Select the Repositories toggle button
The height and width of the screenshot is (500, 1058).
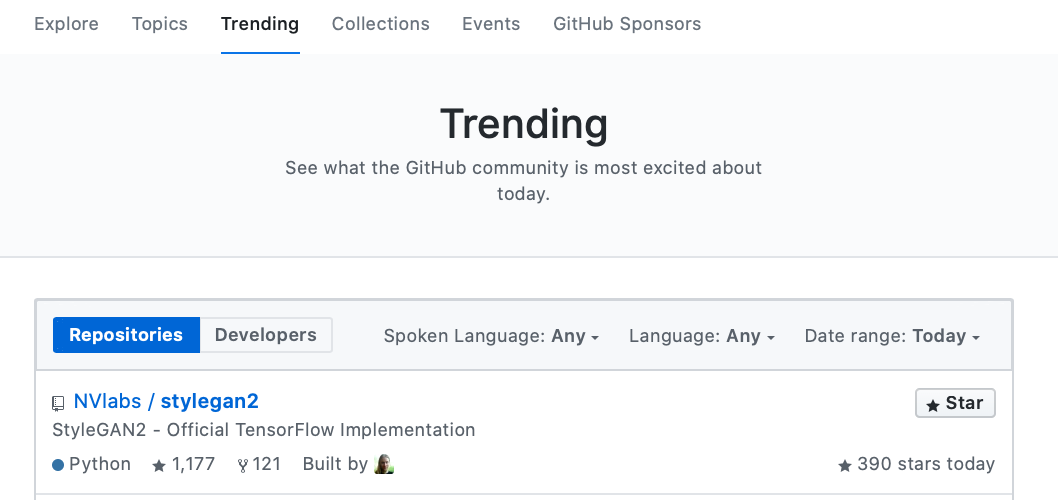tap(126, 335)
